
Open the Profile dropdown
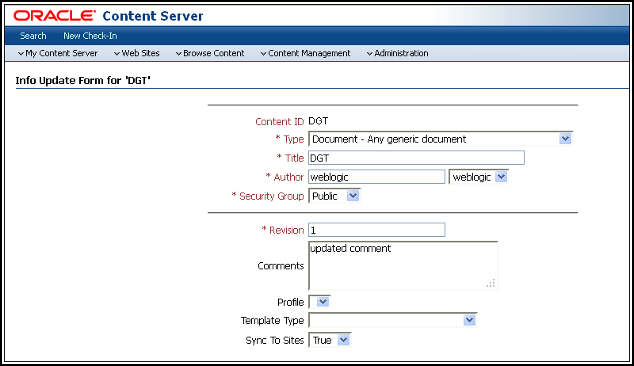(x=319, y=302)
